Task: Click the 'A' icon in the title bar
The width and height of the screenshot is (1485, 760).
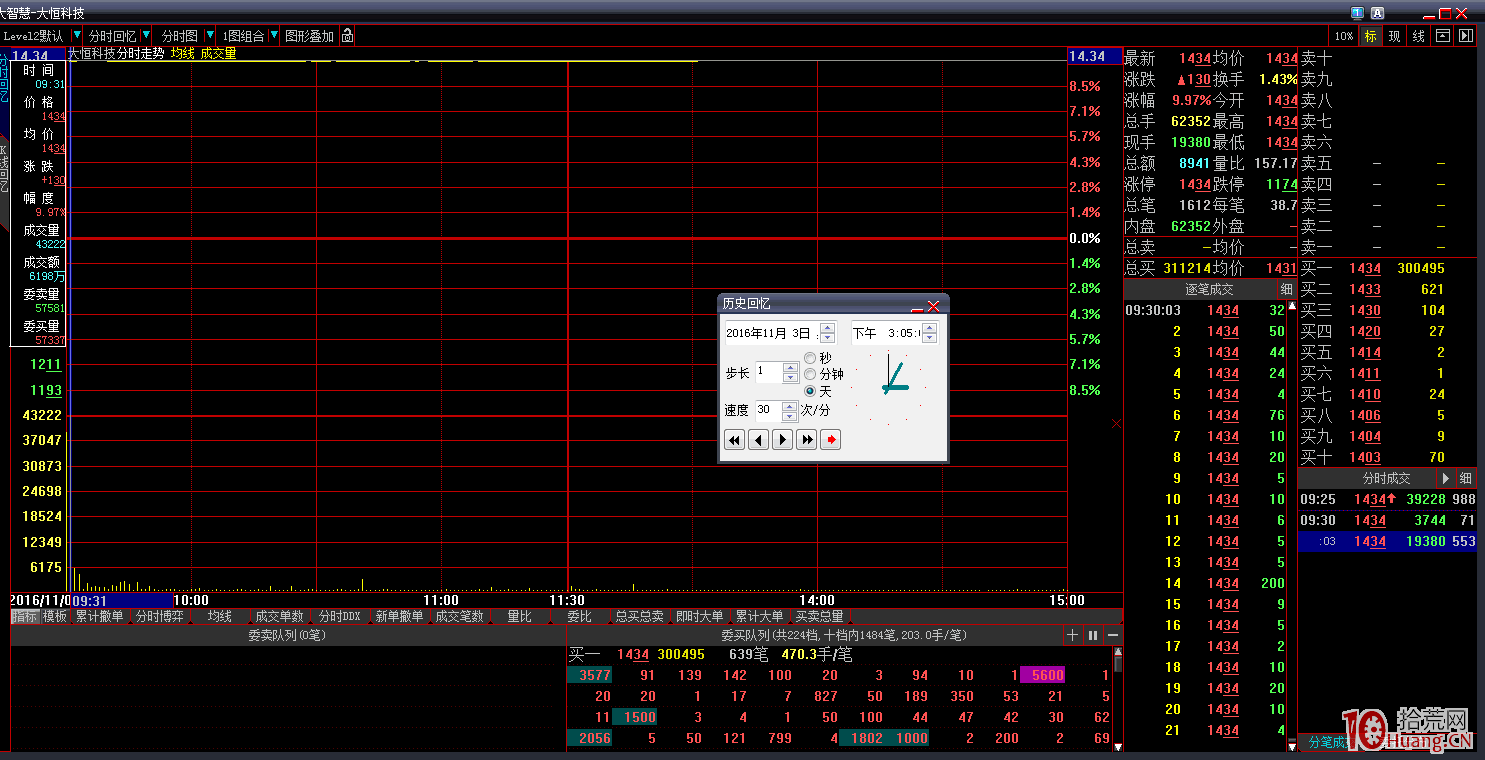Action: 1377,13
